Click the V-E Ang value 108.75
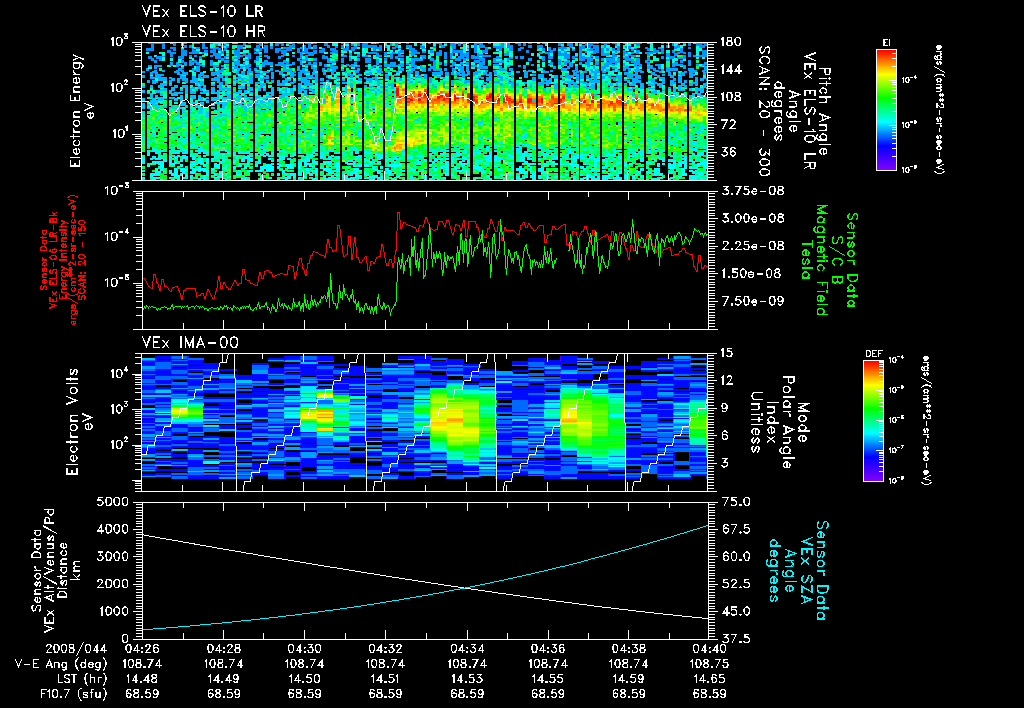 [x=709, y=664]
